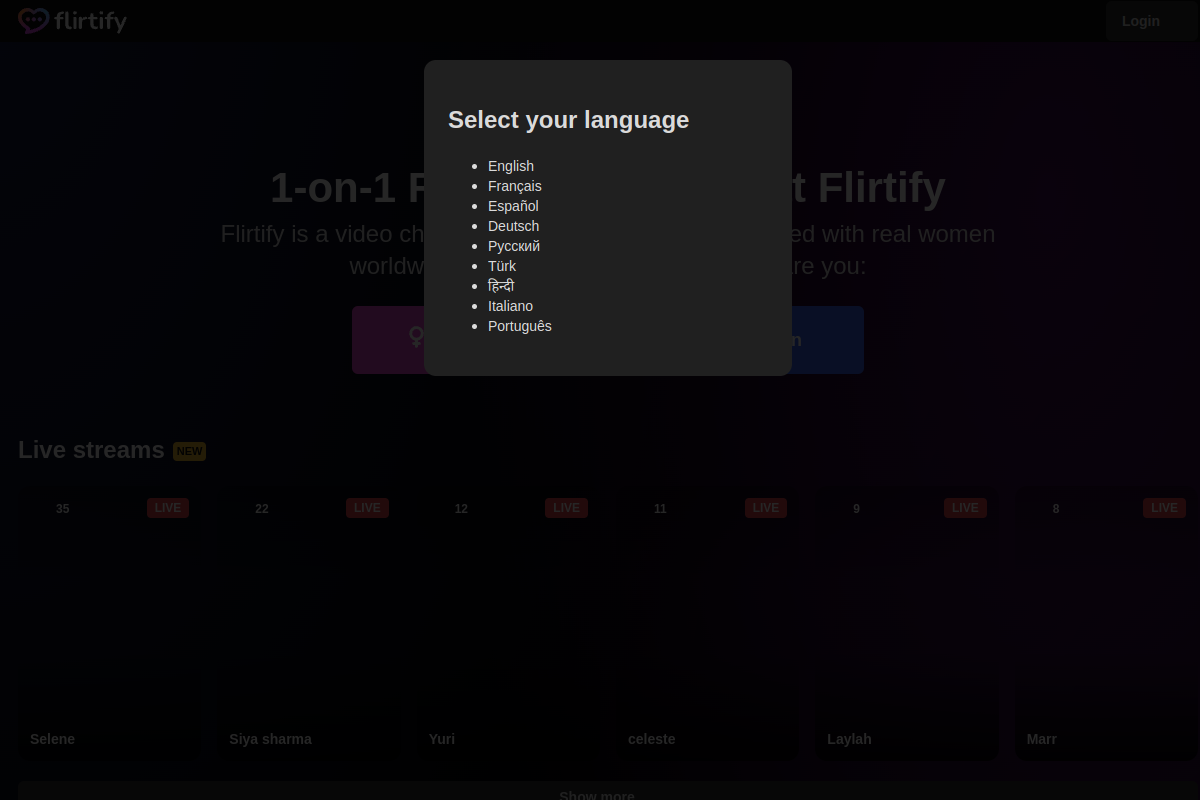Click the viewer count 11 on celeste's stream
The image size is (1200, 800).
click(660, 509)
